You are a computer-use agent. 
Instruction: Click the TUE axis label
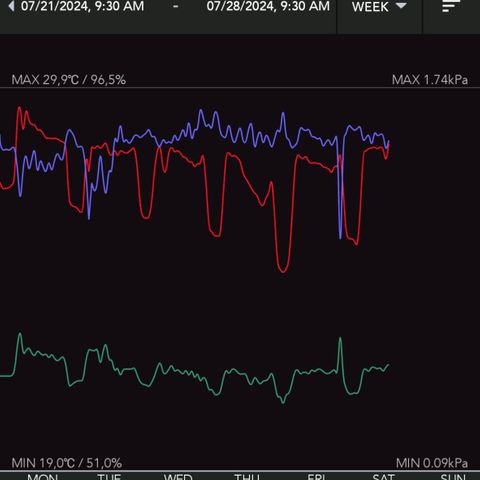point(109,477)
